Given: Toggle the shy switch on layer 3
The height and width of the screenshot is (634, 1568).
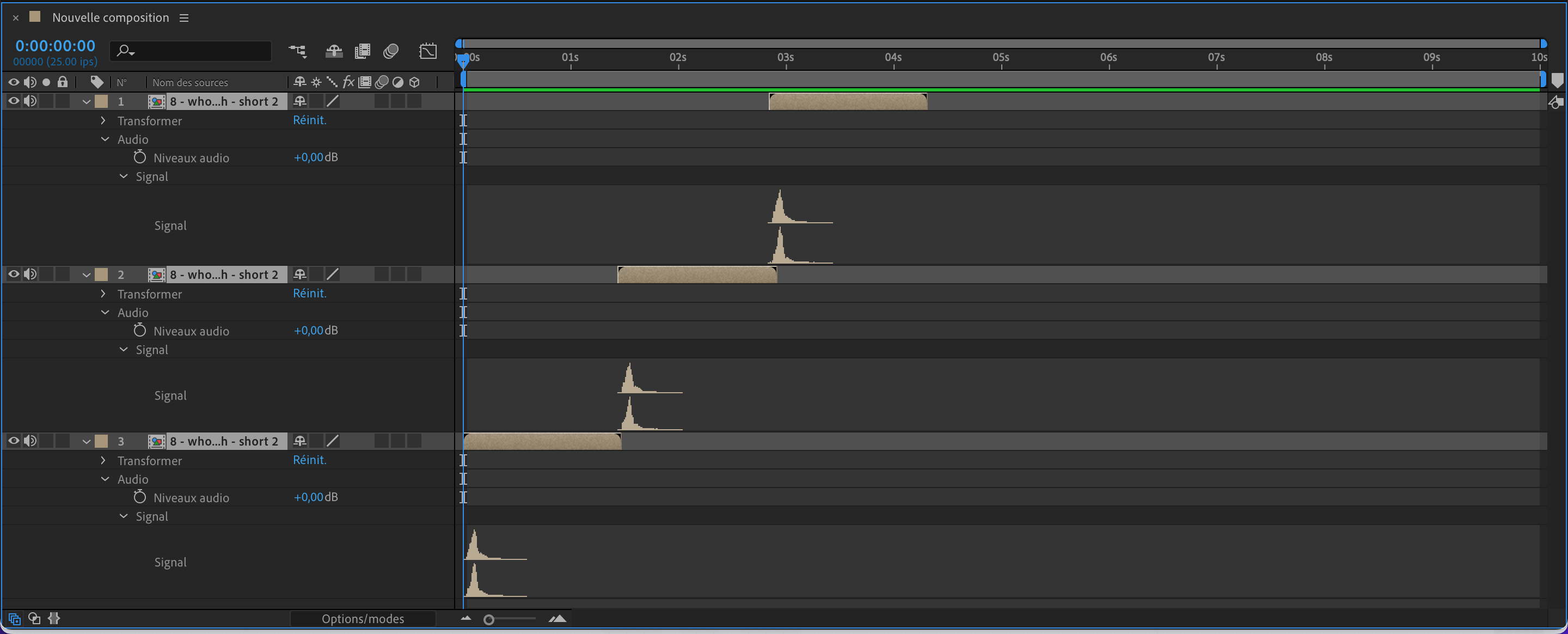Looking at the screenshot, I should [x=299, y=441].
